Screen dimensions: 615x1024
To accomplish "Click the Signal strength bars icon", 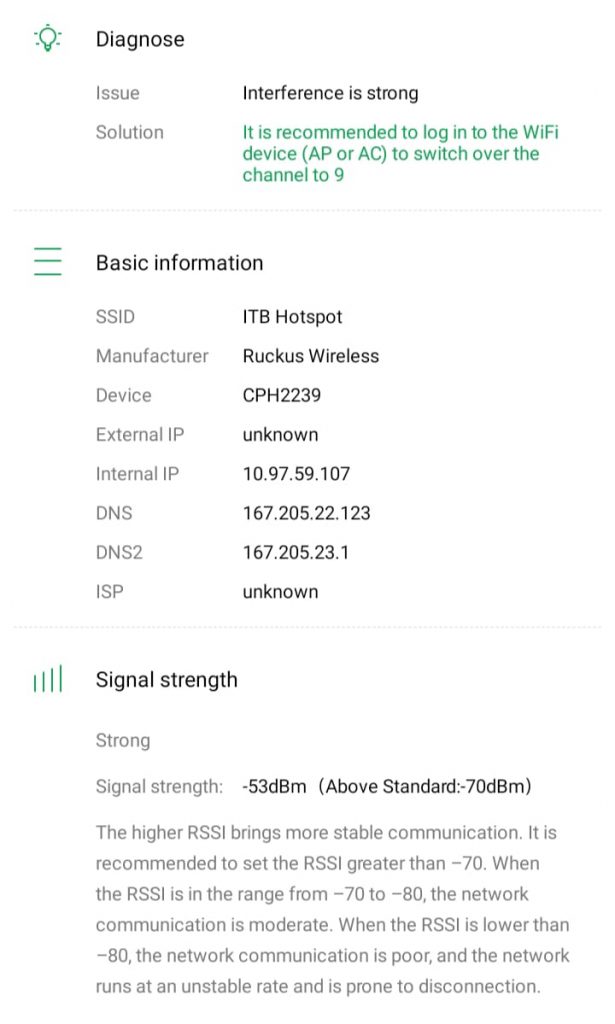I will point(47,680).
